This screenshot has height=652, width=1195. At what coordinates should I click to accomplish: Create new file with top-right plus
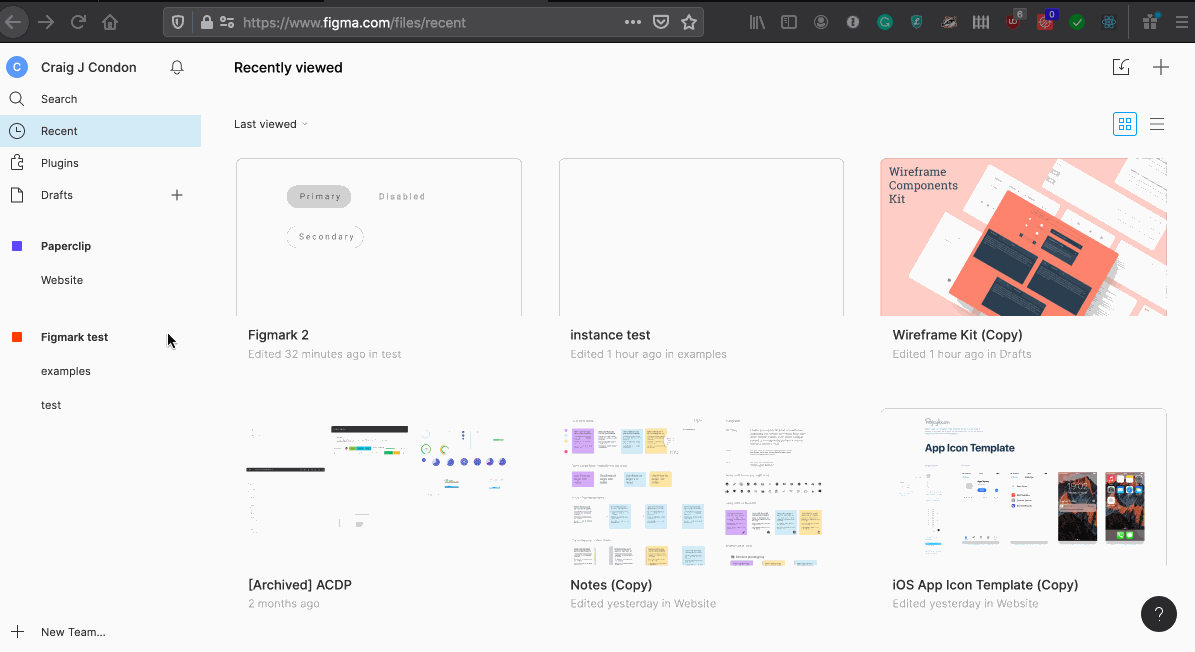pyautogui.click(x=1161, y=67)
